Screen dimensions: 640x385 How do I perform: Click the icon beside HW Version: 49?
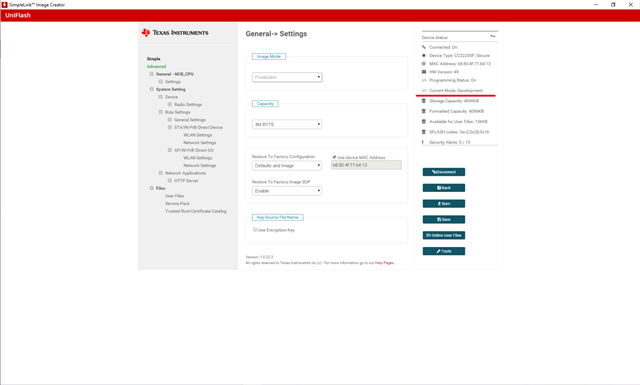424,72
